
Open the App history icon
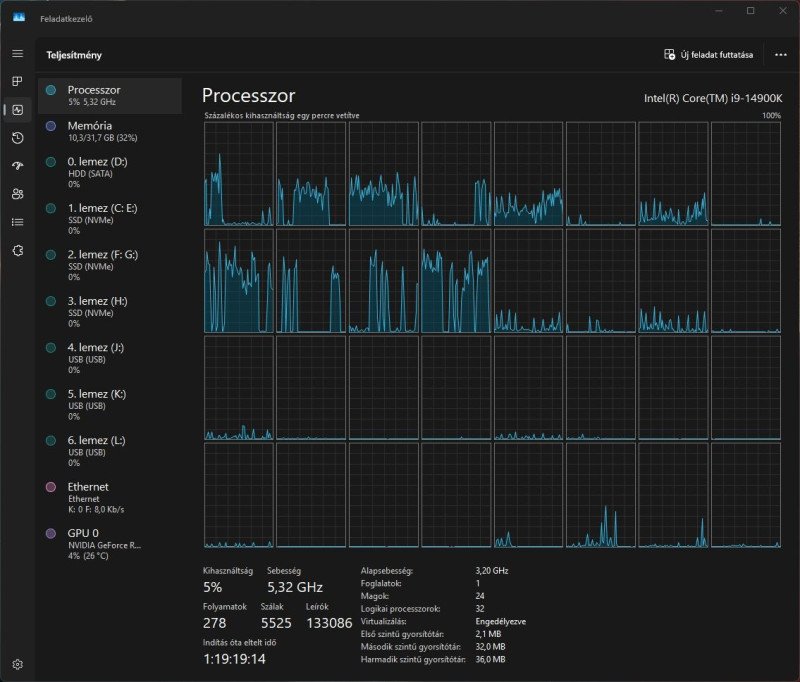tap(17, 138)
